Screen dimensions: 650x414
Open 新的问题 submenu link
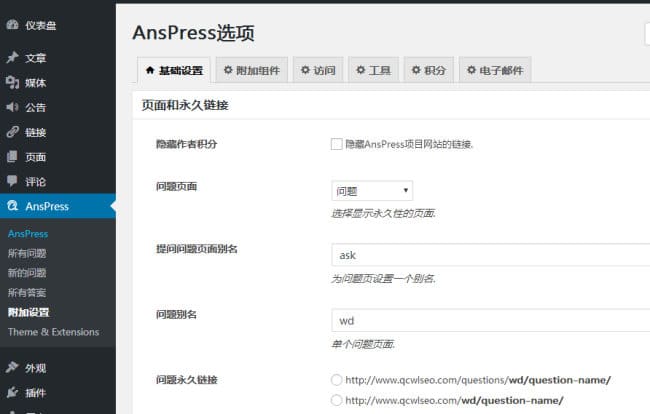pos(27,273)
